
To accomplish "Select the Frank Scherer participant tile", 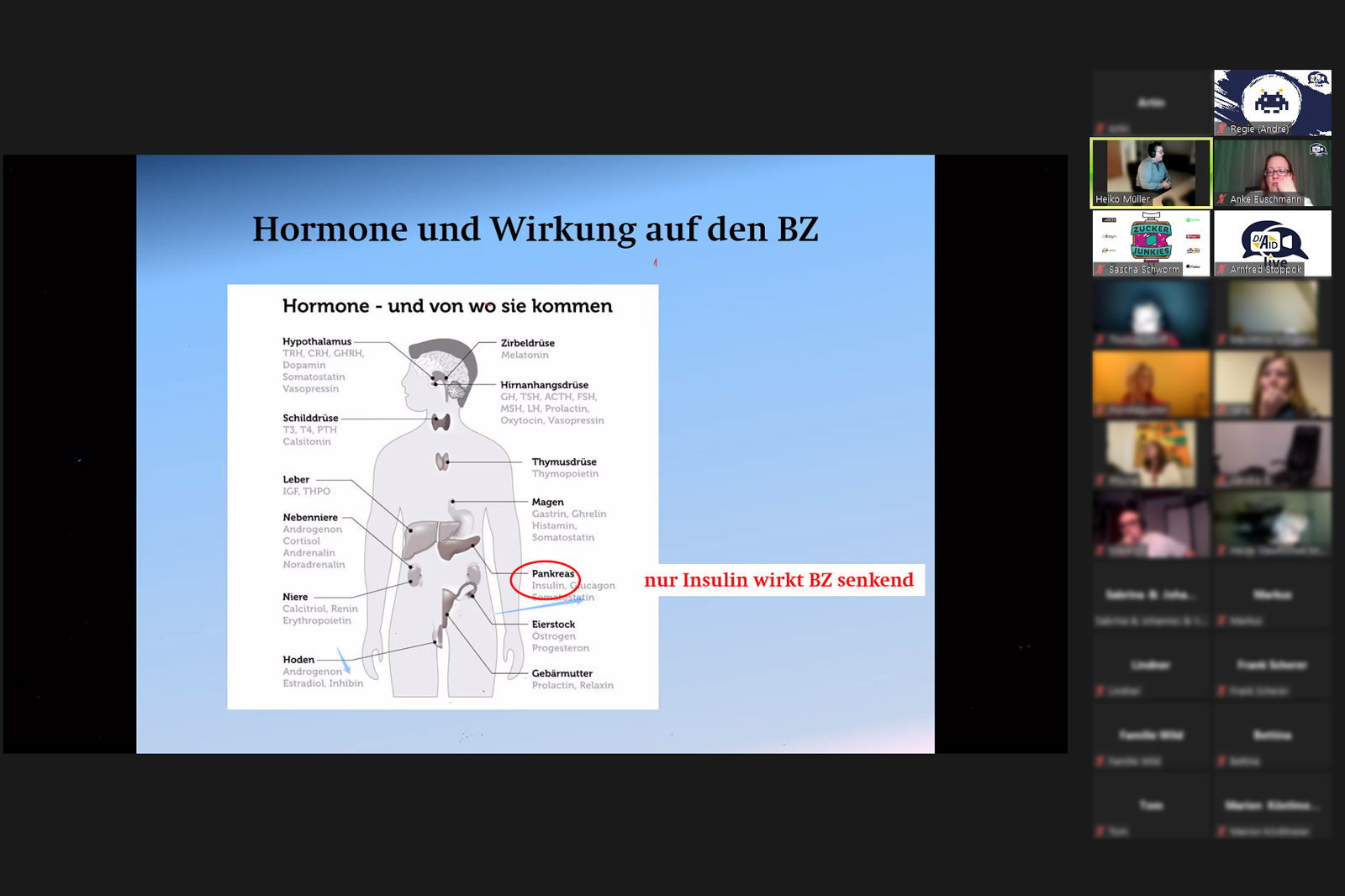I will click(x=1272, y=666).
